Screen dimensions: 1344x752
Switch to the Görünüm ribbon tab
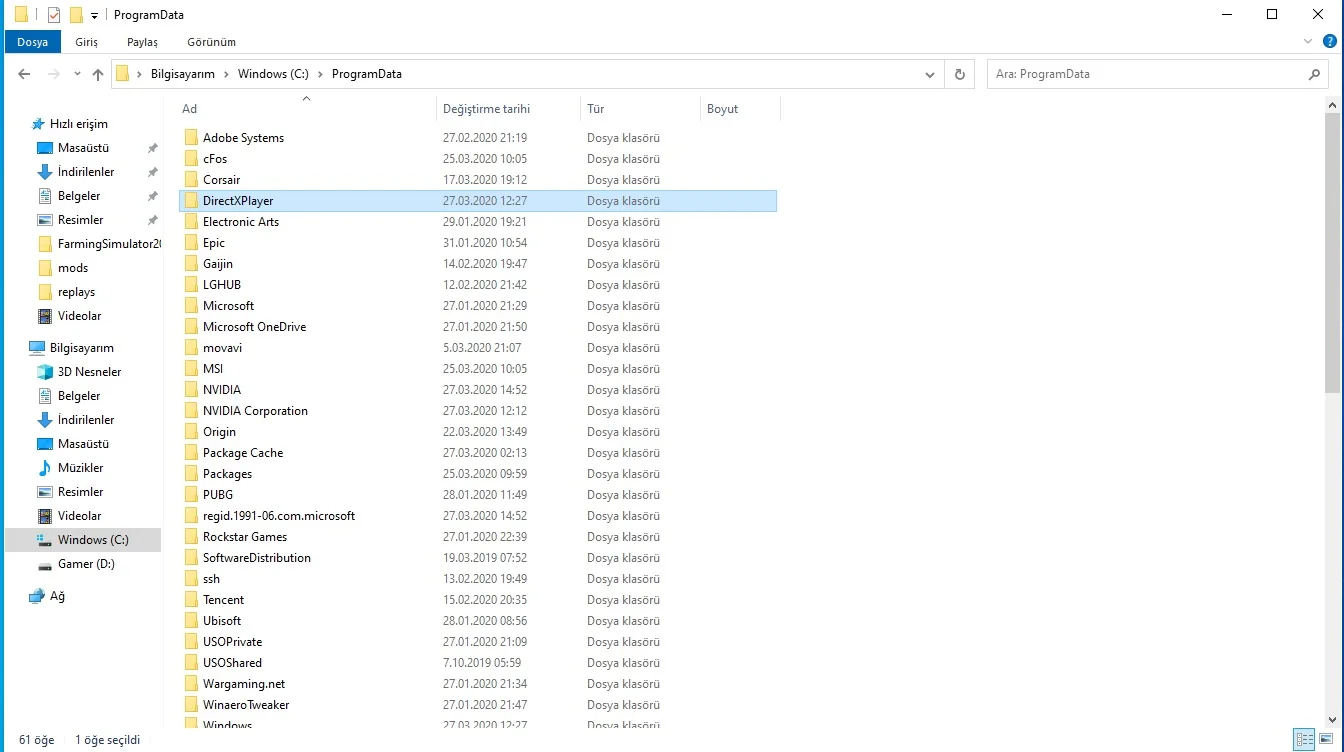click(212, 42)
